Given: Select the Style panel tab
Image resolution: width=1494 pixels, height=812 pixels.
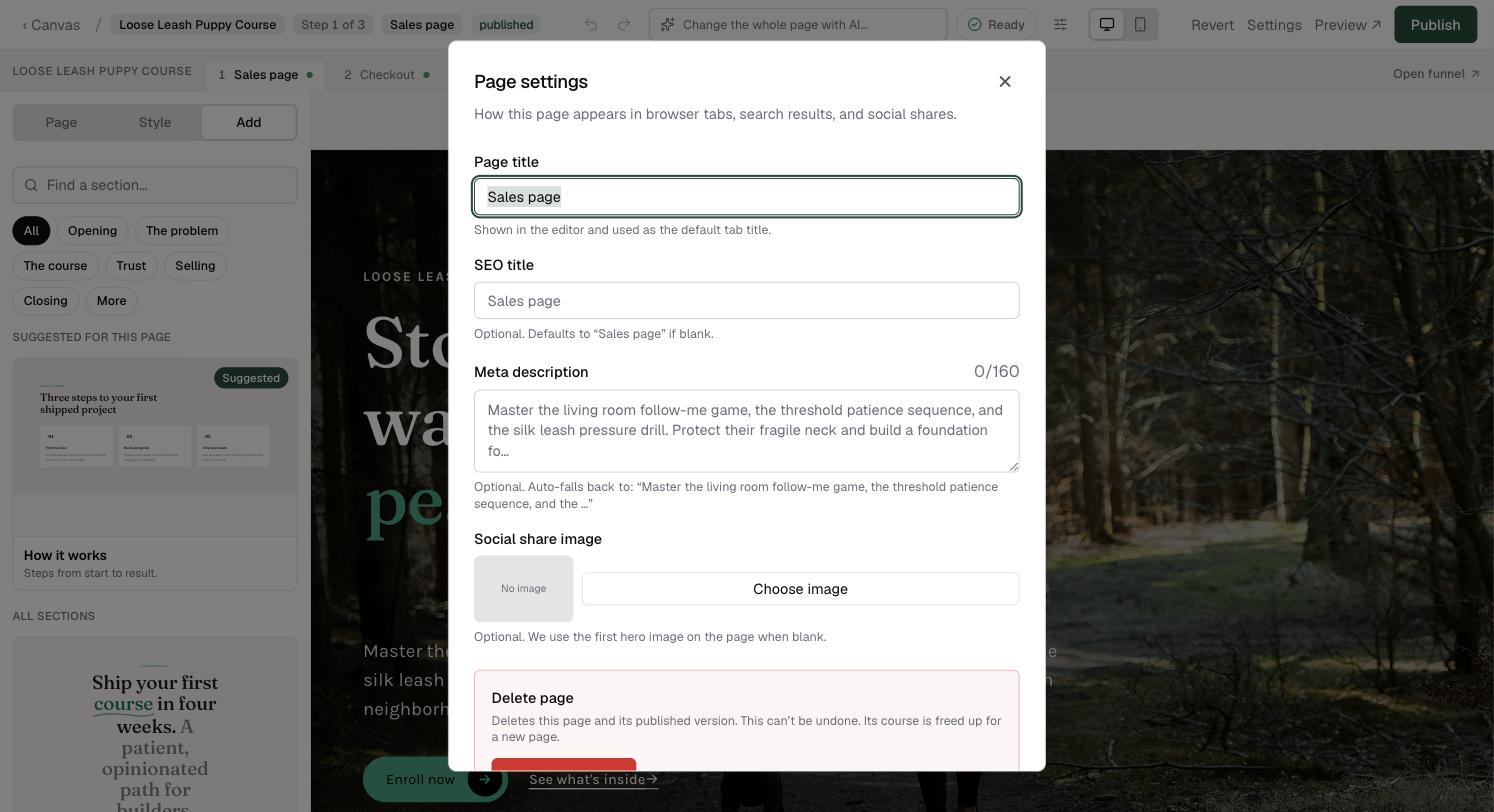Looking at the screenshot, I should [x=155, y=122].
